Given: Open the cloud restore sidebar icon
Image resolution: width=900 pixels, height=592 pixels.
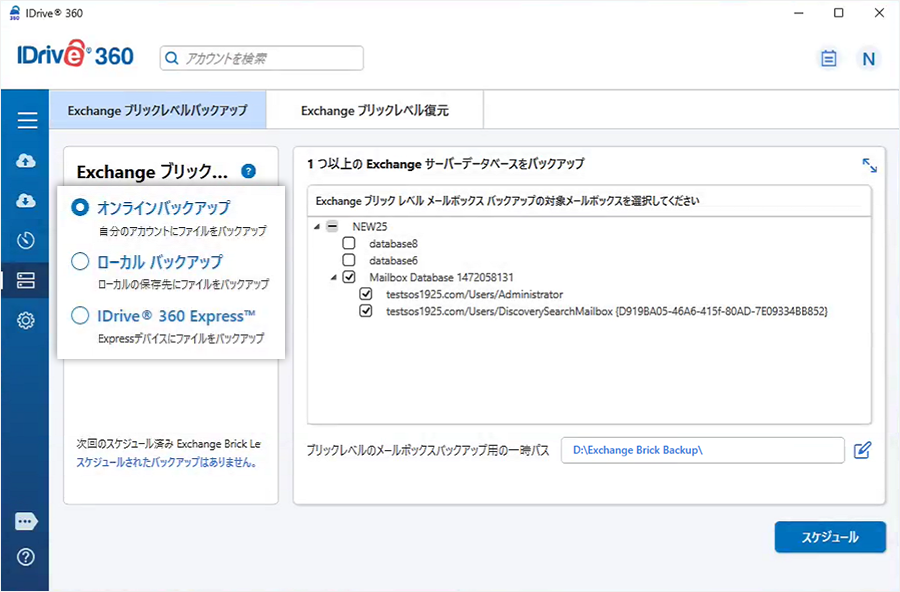Looking at the screenshot, I should 27,201.
